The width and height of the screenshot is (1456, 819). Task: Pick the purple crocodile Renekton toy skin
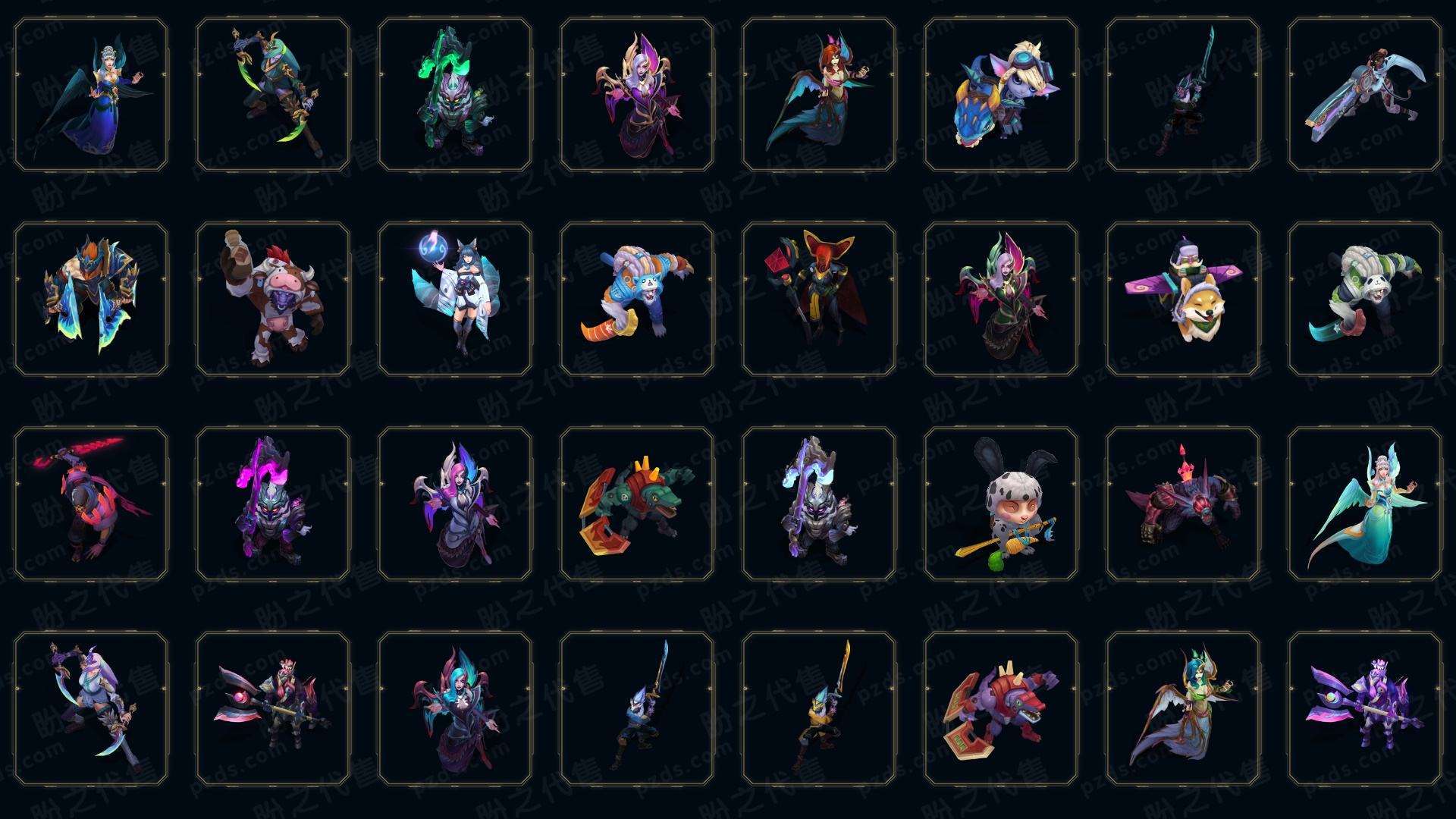pyautogui.click(x=1001, y=708)
